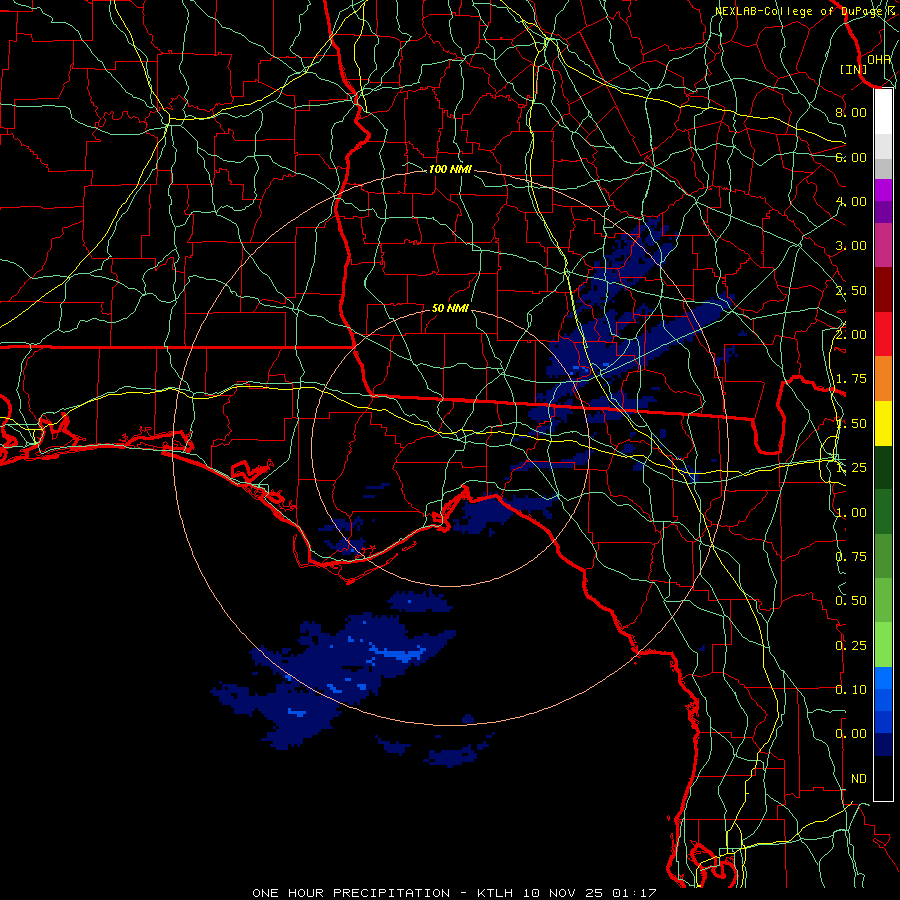This screenshot has height=900, width=900.
Task: Click the '0.10' legend value
Action: point(851,690)
